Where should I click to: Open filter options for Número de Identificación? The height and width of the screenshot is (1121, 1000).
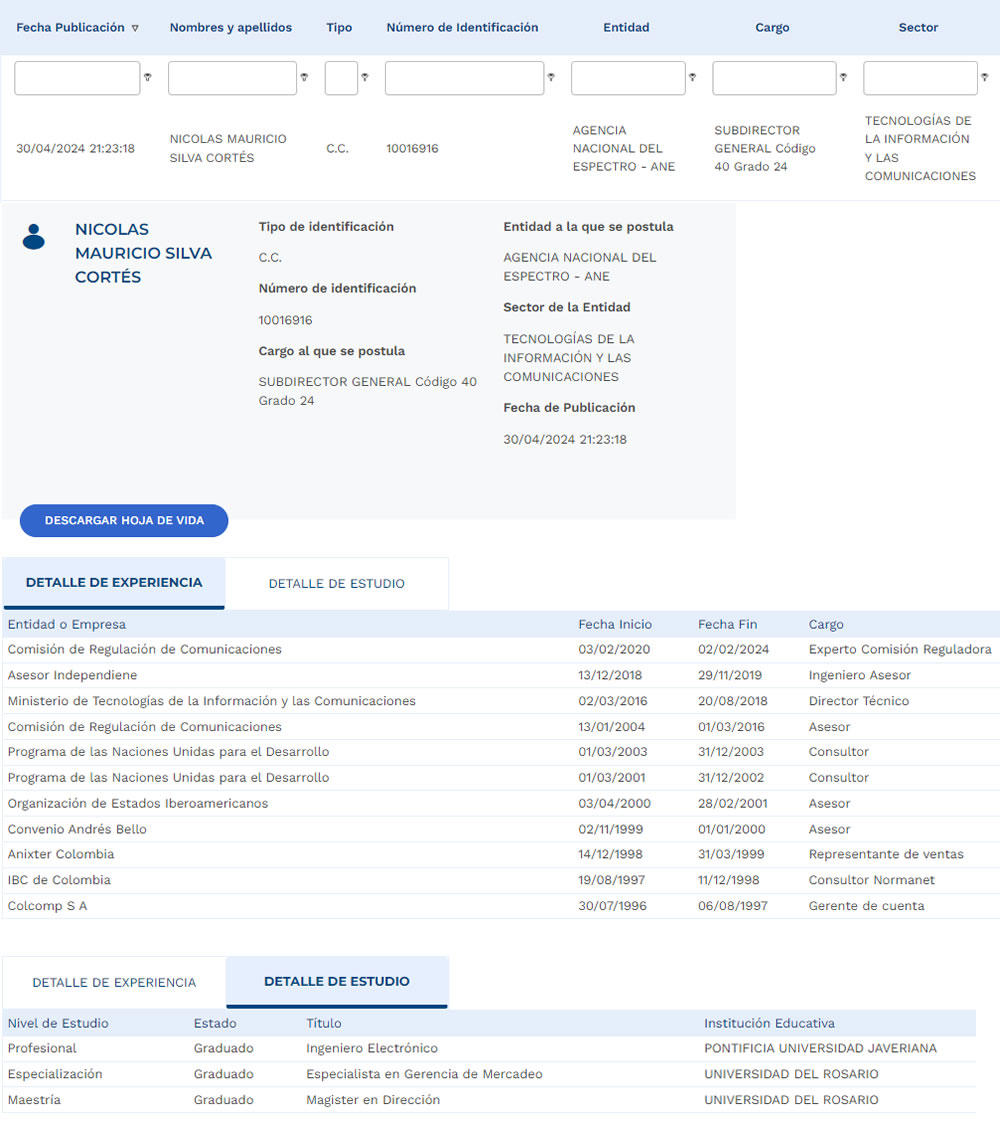click(551, 78)
